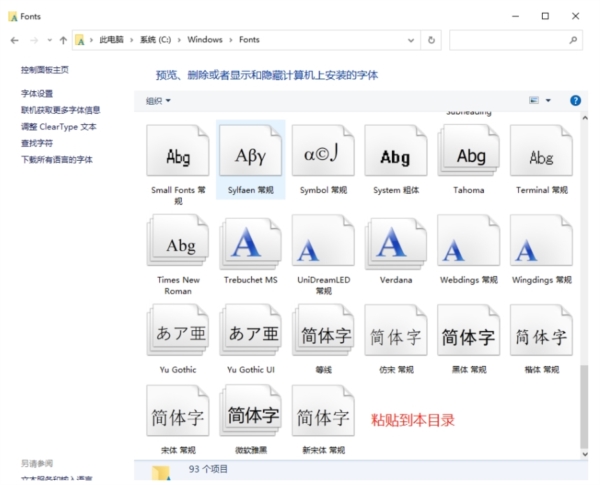
Task: Expand the chevron before 此电脑 breadcrumb
Action: point(91,40)
